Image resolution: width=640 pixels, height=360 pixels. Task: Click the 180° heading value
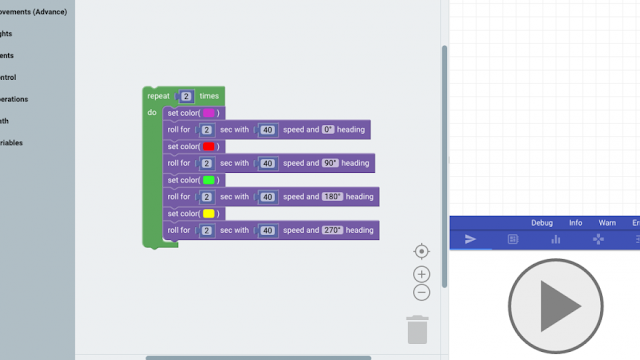tap(332, 196)
